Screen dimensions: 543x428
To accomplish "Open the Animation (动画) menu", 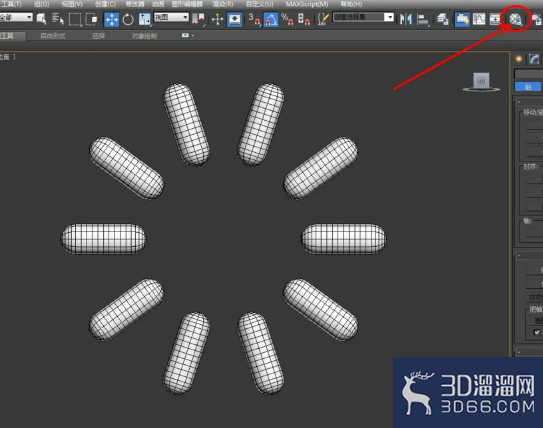I will (158, 4).
